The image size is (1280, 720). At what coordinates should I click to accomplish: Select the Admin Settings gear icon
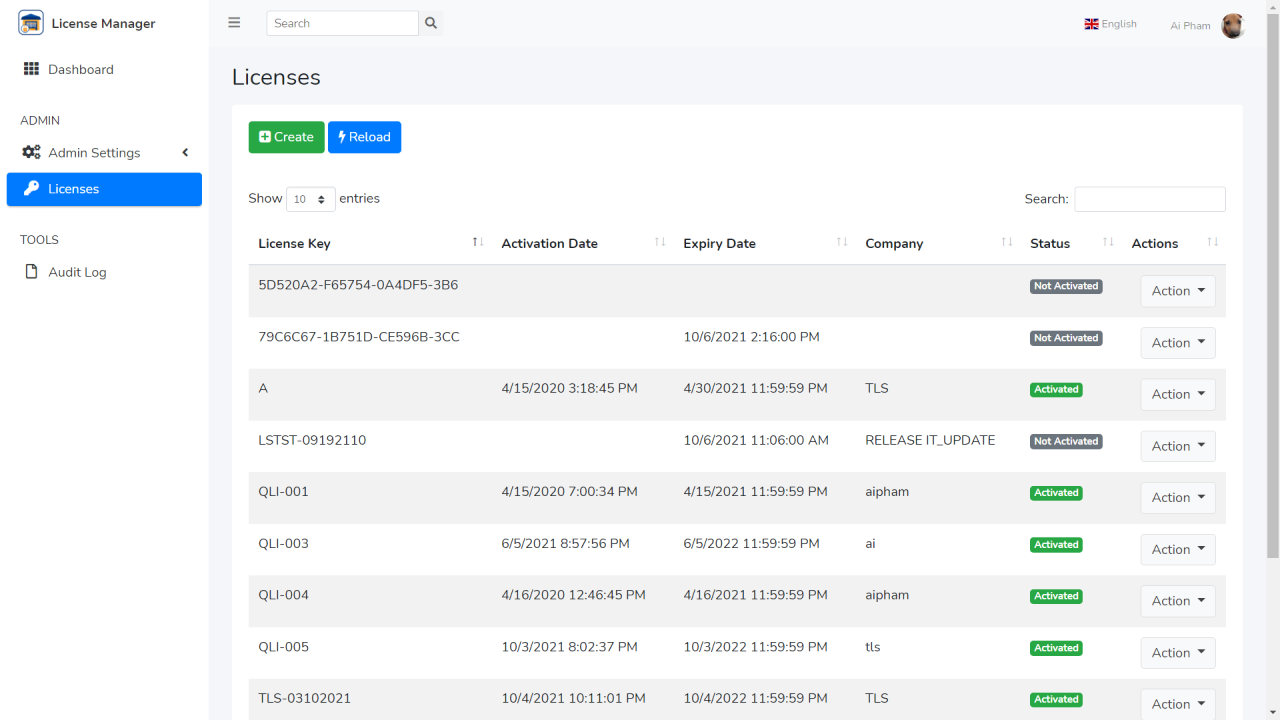[29, 152]
